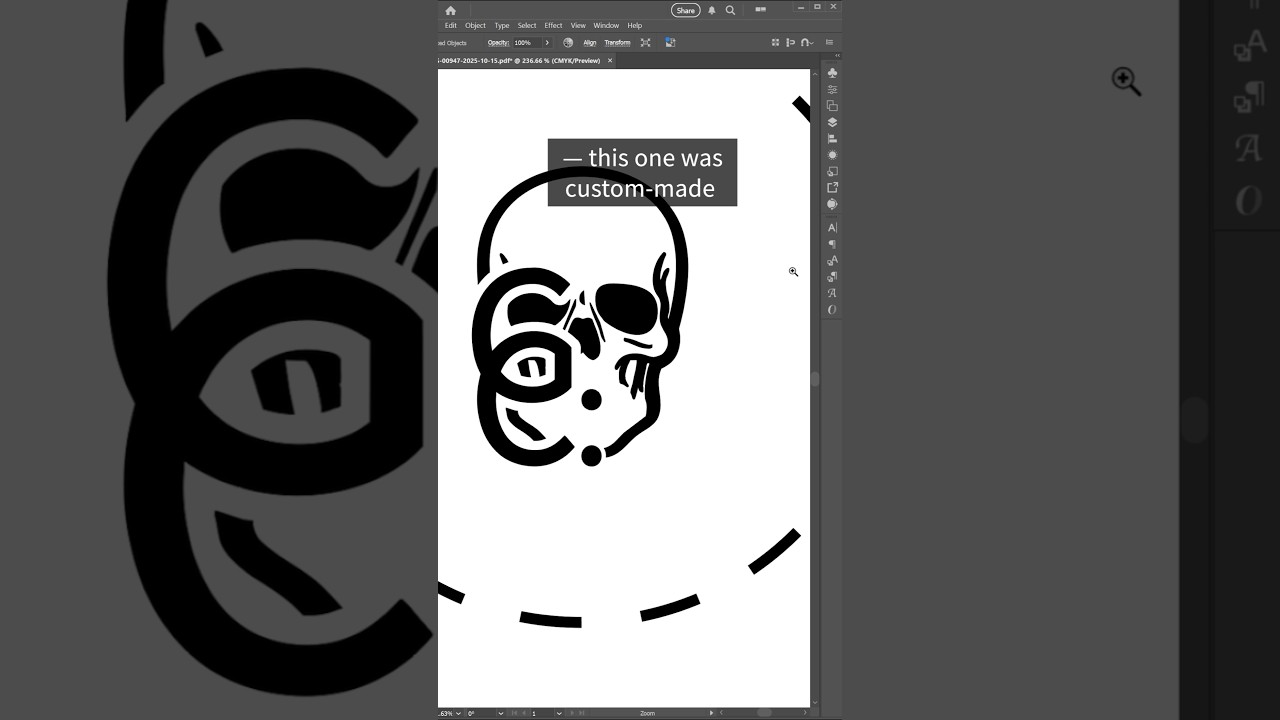Open the Character panel icon
The image size is (1280, 720).
832,227
